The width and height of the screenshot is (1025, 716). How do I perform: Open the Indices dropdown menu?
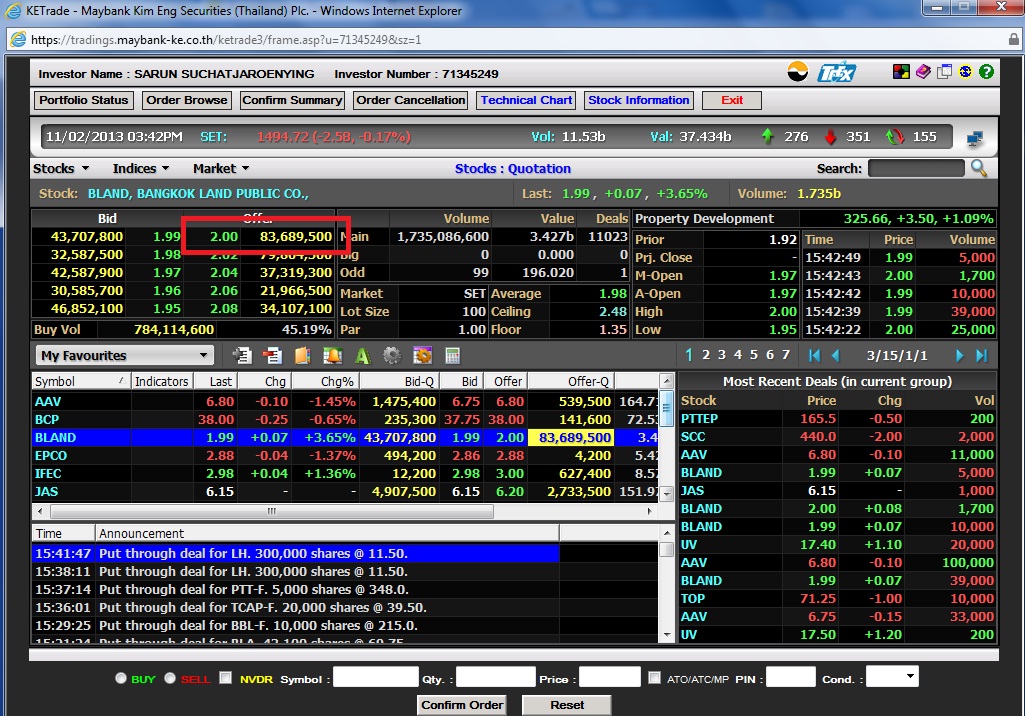click(141, 169)
